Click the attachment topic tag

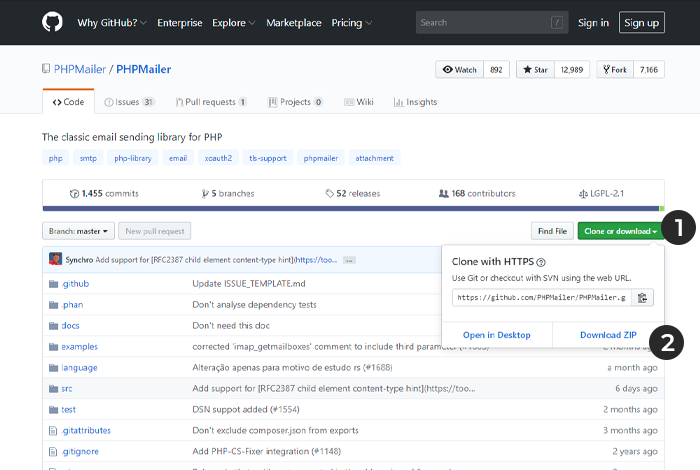(x=375, y=158)
